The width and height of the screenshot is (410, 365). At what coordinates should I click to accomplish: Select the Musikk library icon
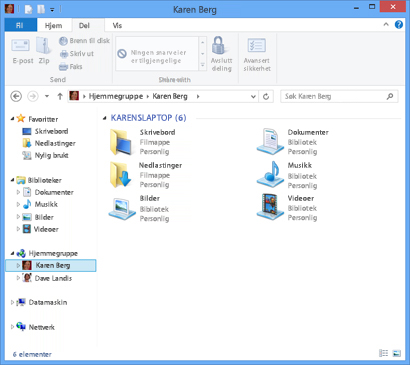(x=270, y=175)
